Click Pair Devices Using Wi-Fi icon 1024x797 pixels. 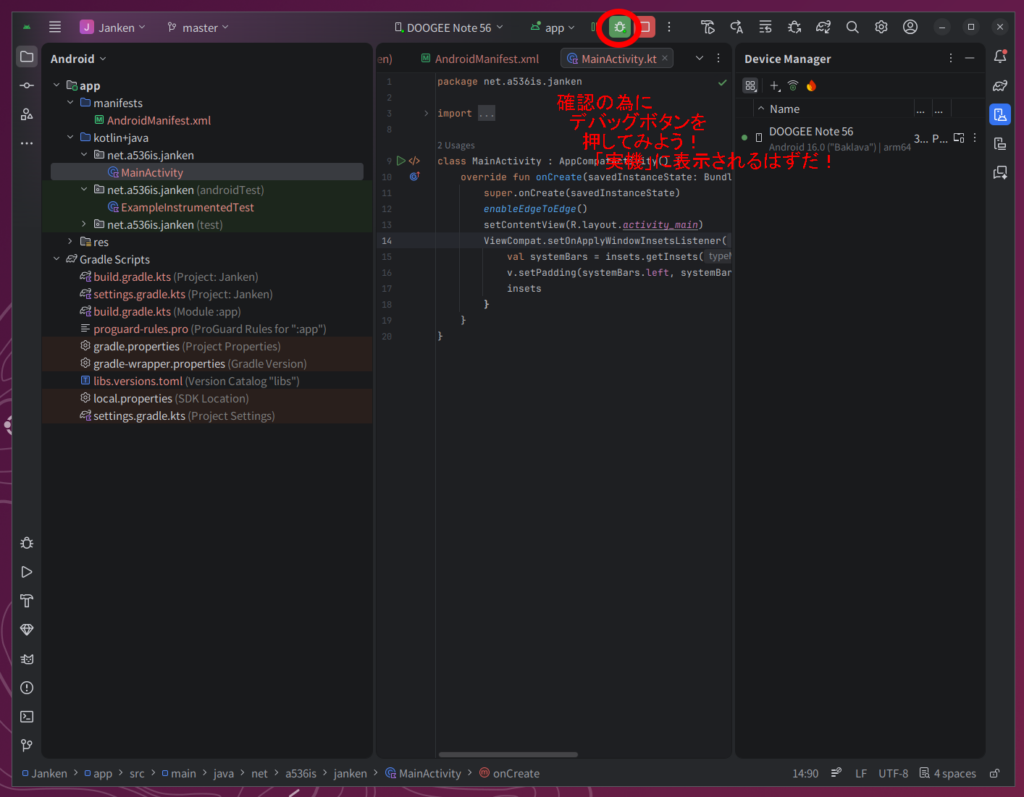(x=792, y=86)
